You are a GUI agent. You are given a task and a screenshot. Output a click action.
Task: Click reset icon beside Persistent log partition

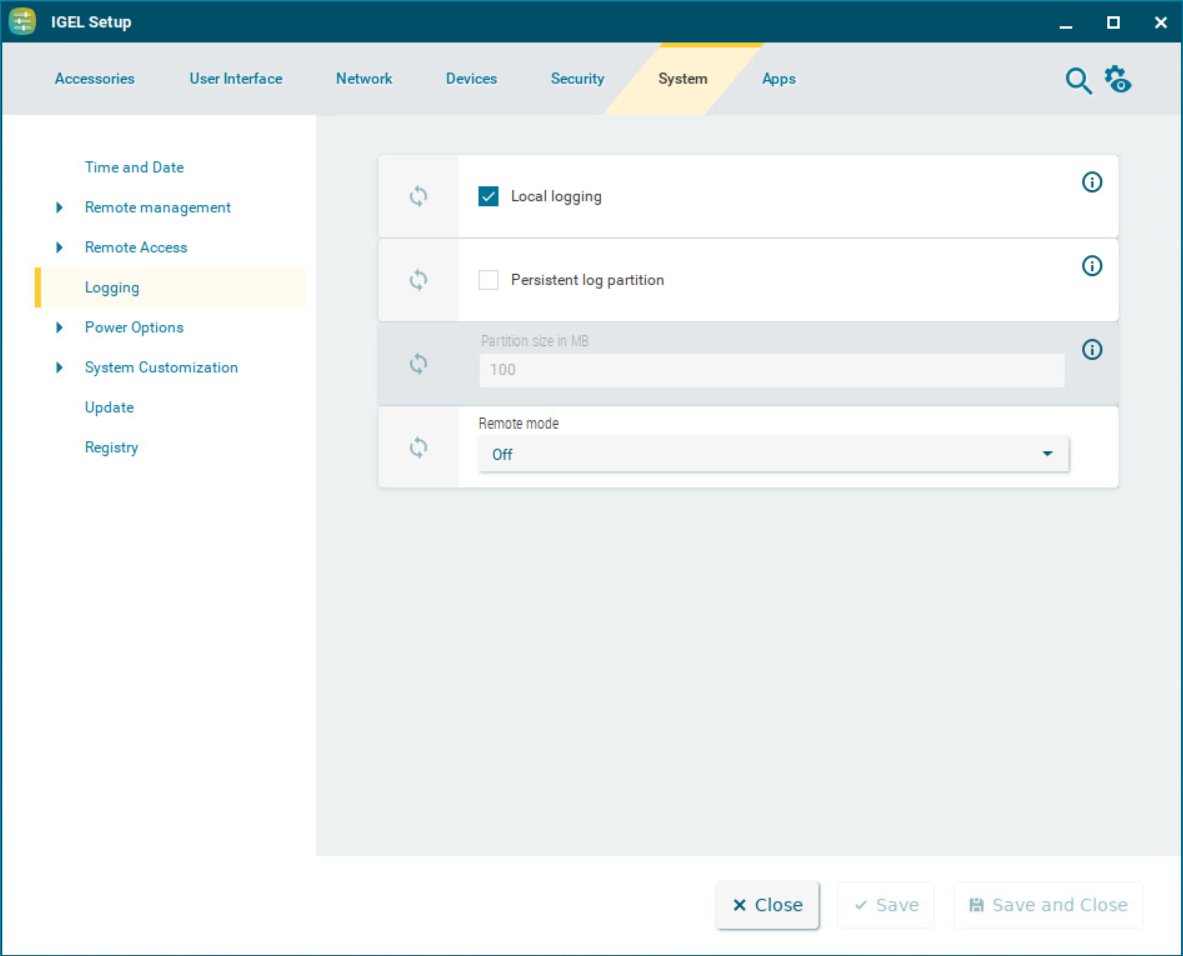(x=418, y=281)
